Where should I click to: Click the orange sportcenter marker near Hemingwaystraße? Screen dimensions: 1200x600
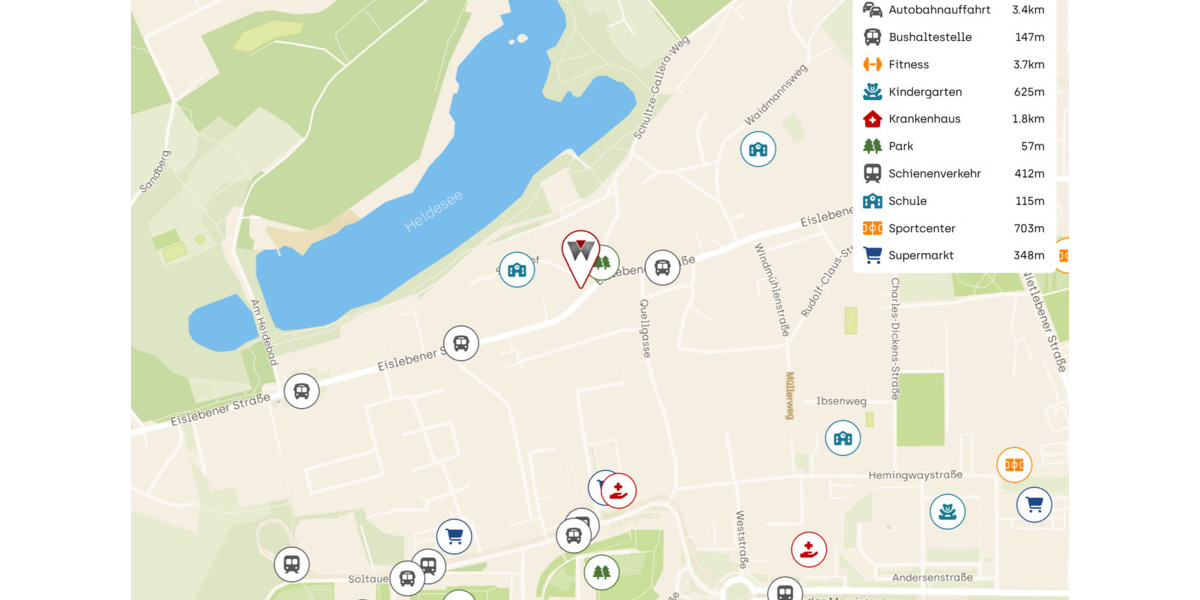[x=1014, y=465]
